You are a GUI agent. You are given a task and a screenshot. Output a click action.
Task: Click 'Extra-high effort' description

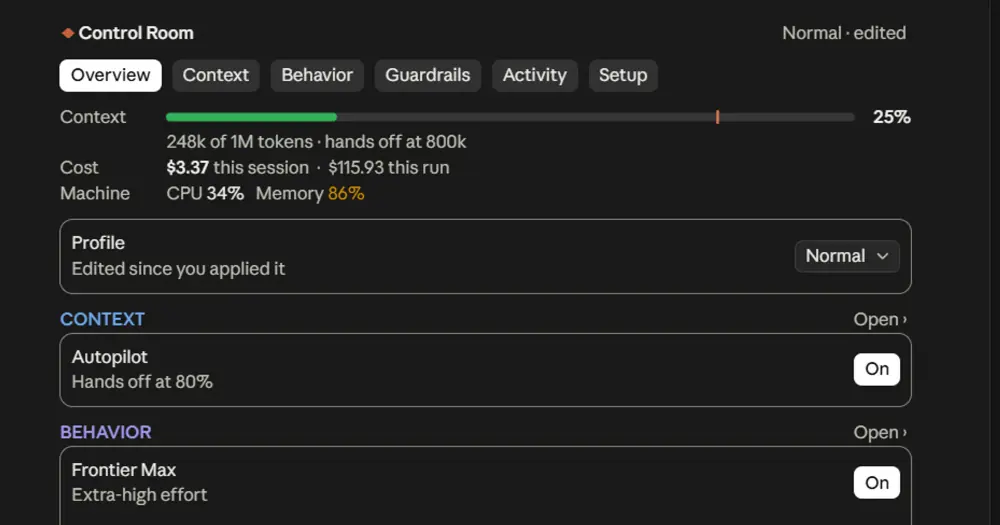pos(139,495)
